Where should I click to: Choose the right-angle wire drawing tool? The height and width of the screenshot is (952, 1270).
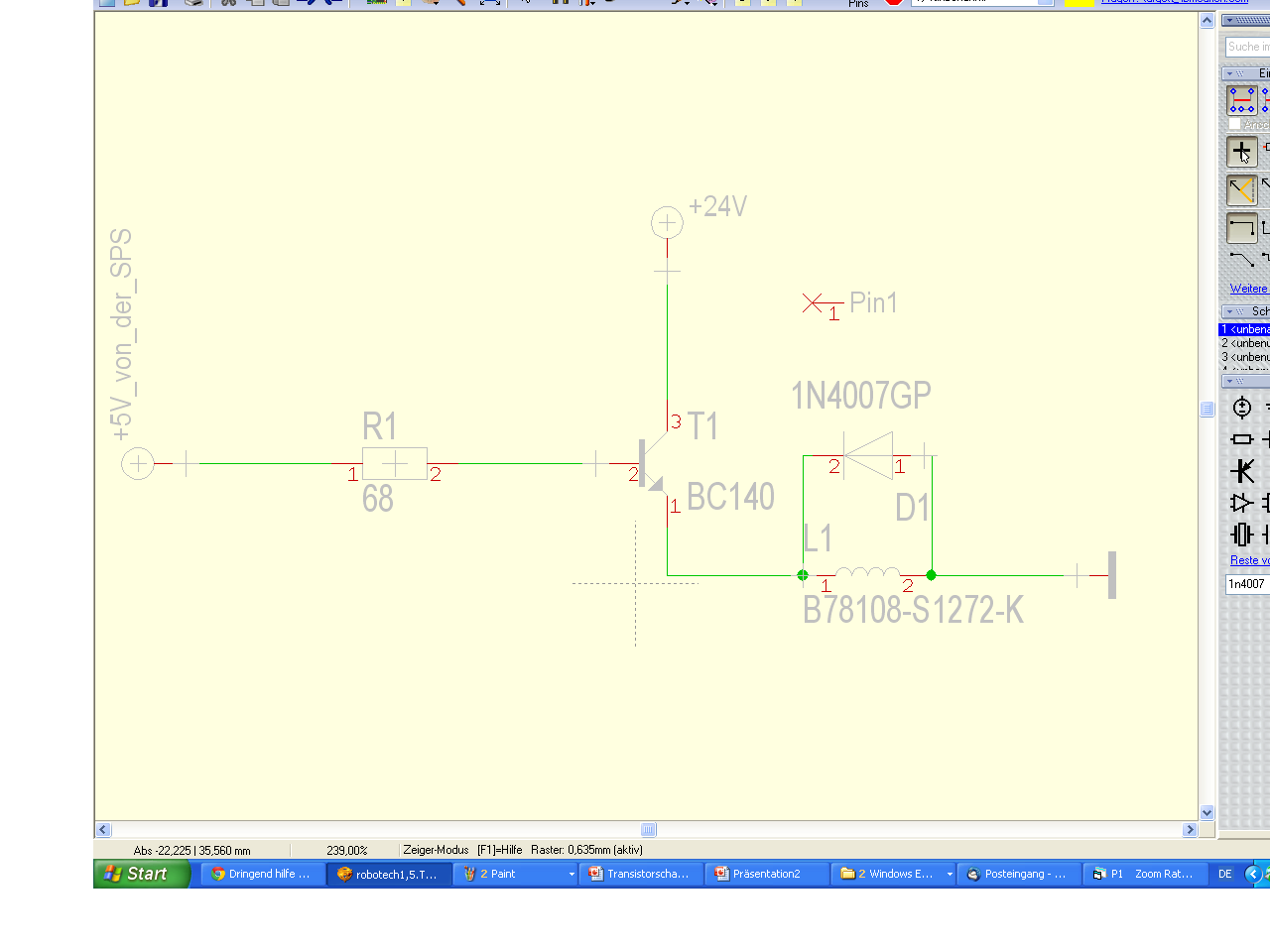[1242, 228]
